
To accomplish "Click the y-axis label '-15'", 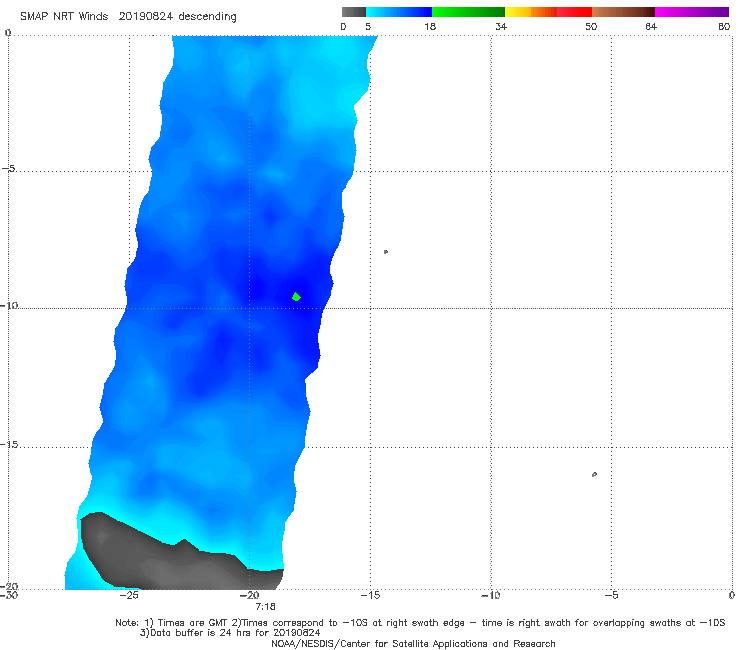I will pyautogui.click(x=9, y=445).
